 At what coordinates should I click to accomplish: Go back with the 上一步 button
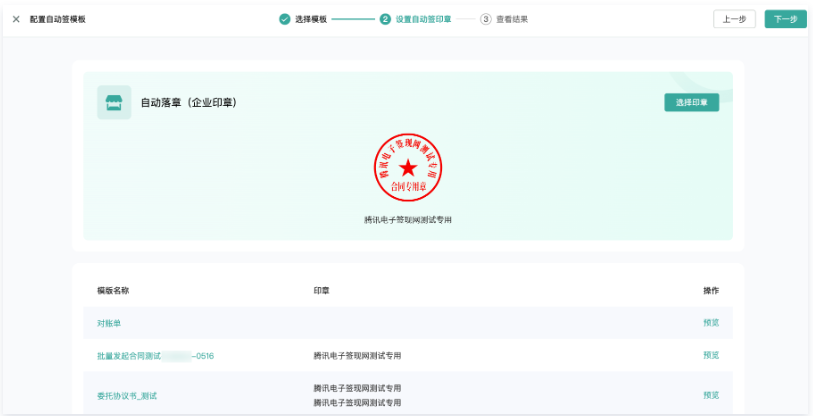[x=734, y=19]
